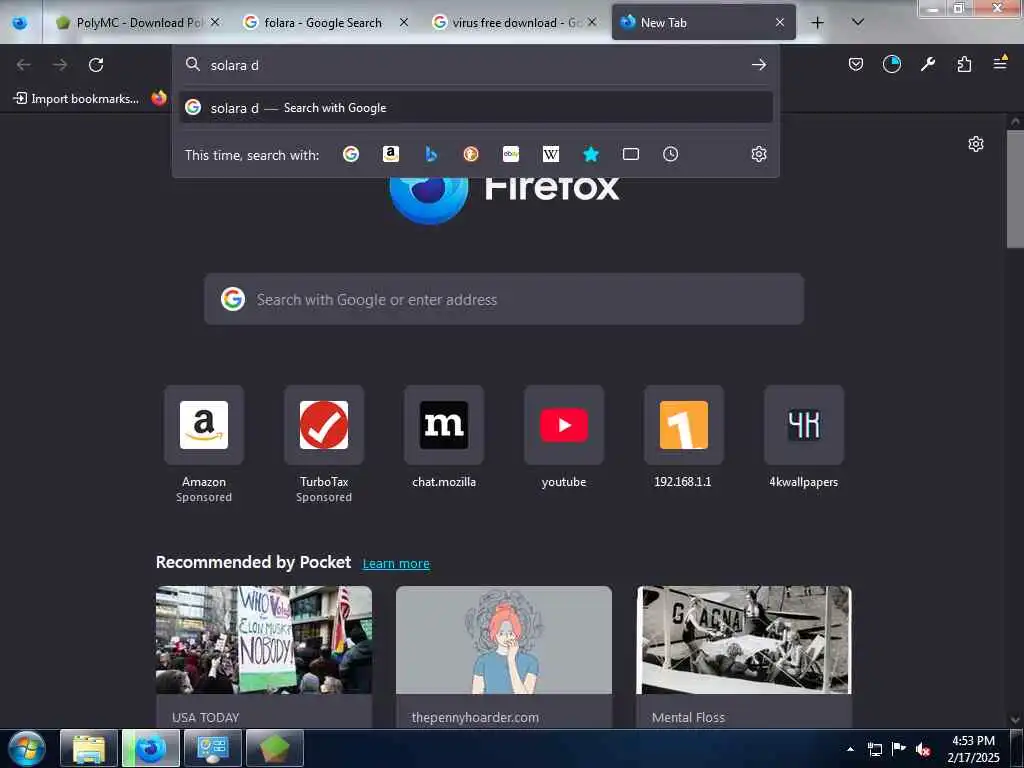
Task: Show hidden system tray icons
Action: pos(850,749)
